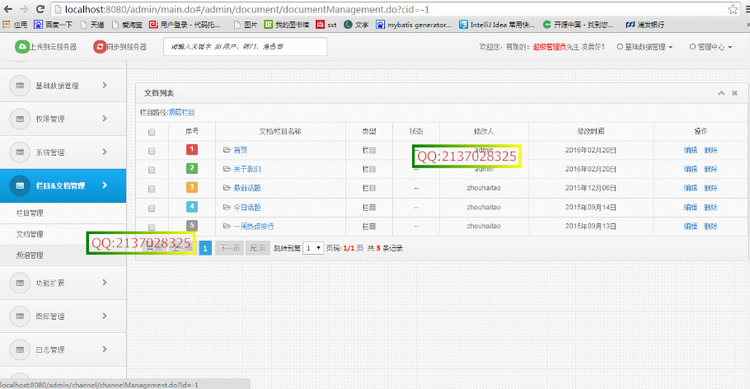Click the 编辑 link in the first row
Image resolution: width=750 pixels, height=389 pixels.
coord(690,150)
